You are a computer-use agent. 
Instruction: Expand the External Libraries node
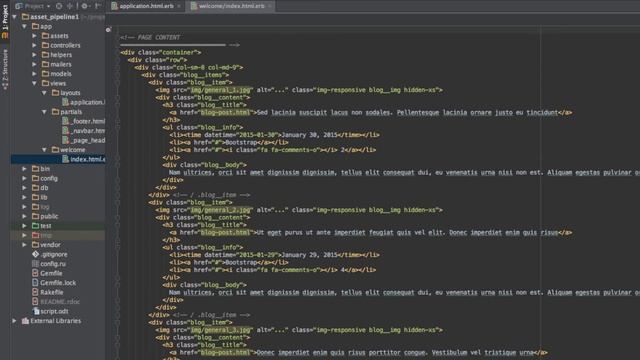pyautogui.click(x=15, y=321)
